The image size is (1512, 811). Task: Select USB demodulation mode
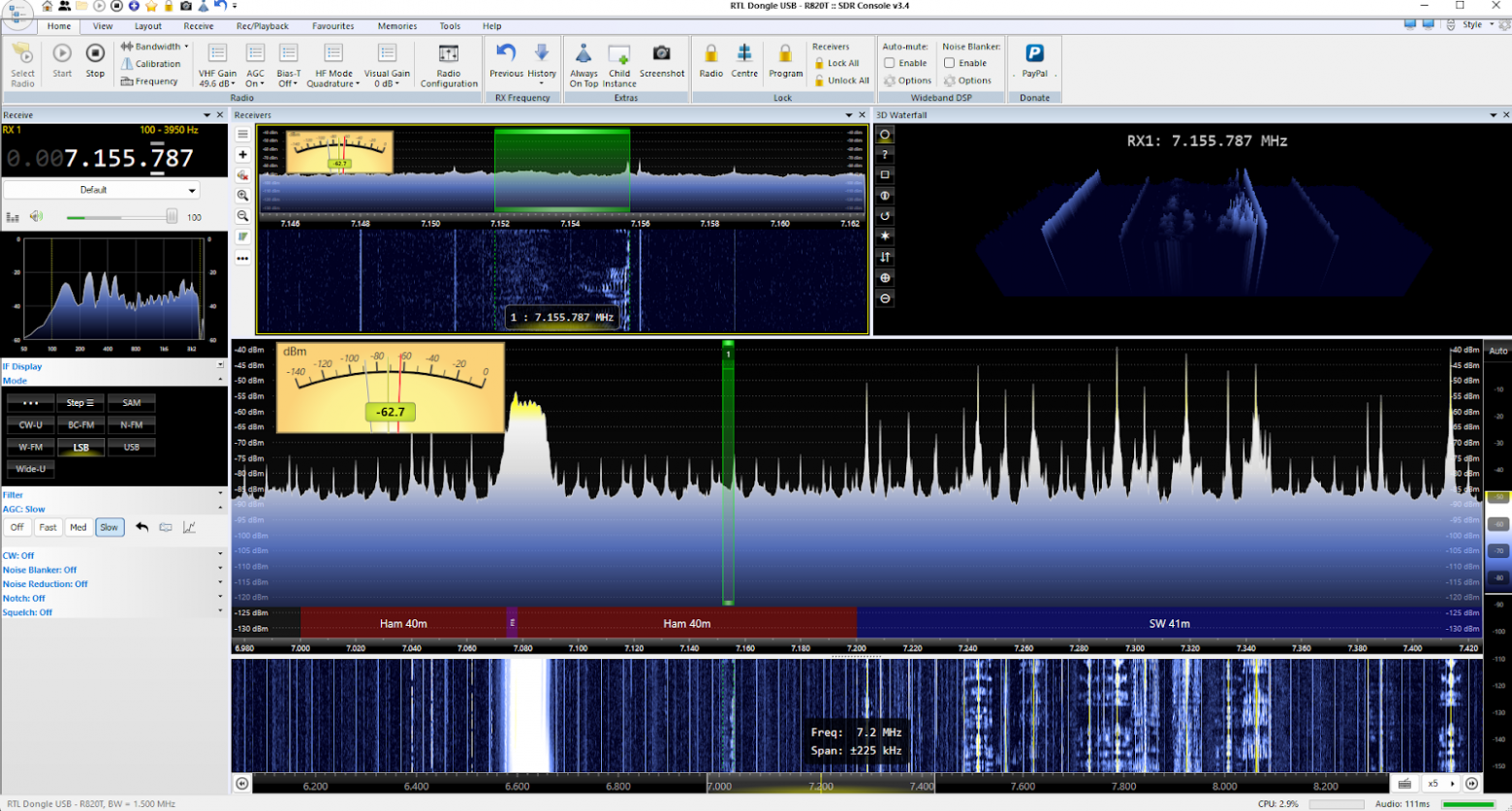coord(131,447)
